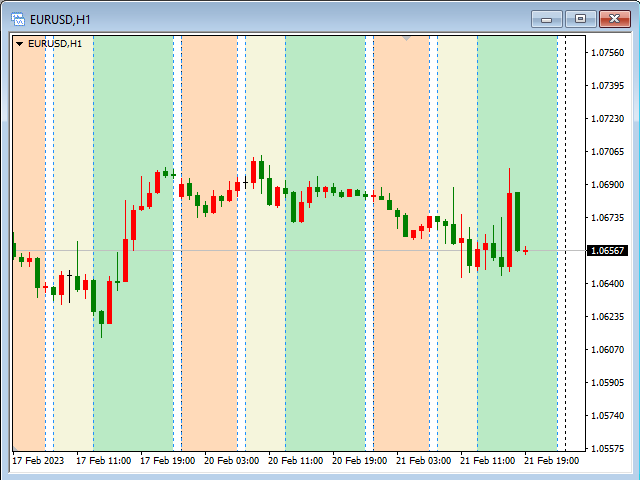The height and width of the screenshot is (480, 640).
Task: Click the 1.05575 price scale label
Action: pyautogui.click(x=607, y=449)
